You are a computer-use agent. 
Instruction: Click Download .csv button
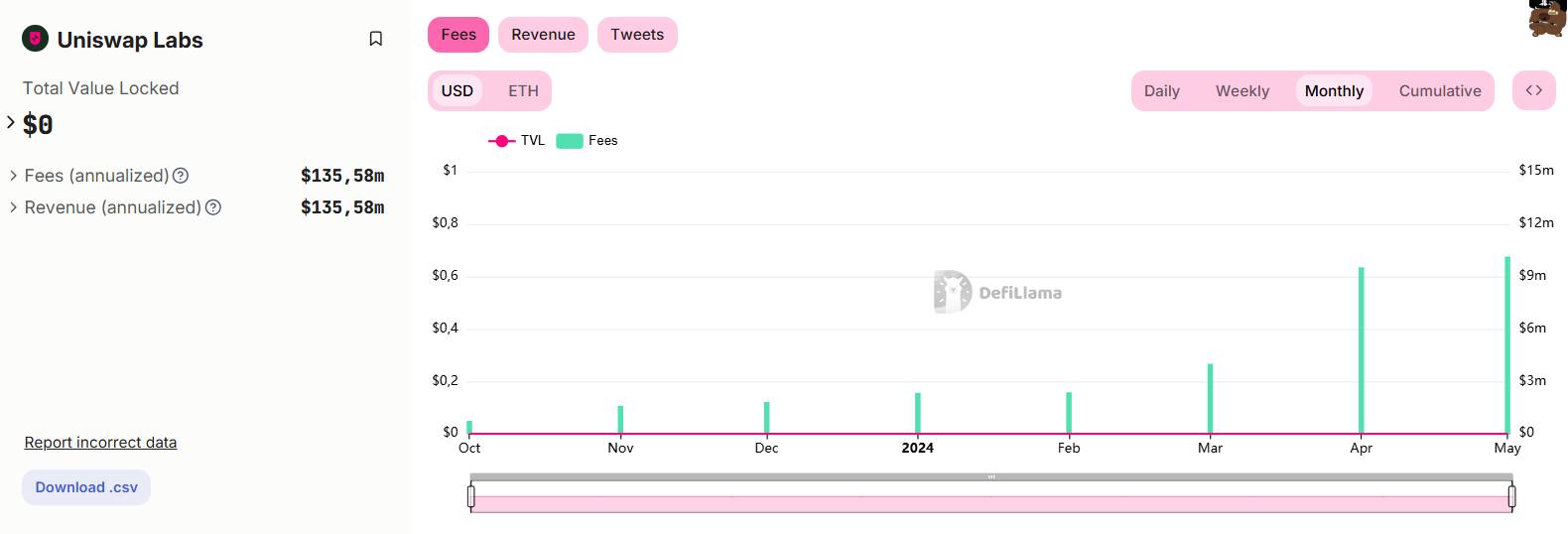86,487
